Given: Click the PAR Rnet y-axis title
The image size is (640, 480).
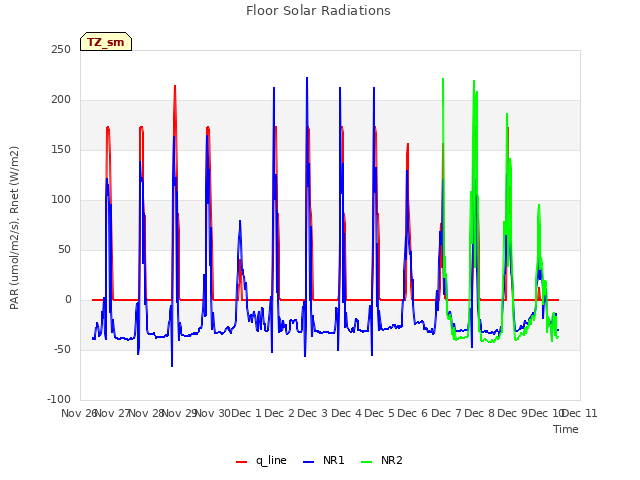Looking at the screenshot, I should (14, 228).
